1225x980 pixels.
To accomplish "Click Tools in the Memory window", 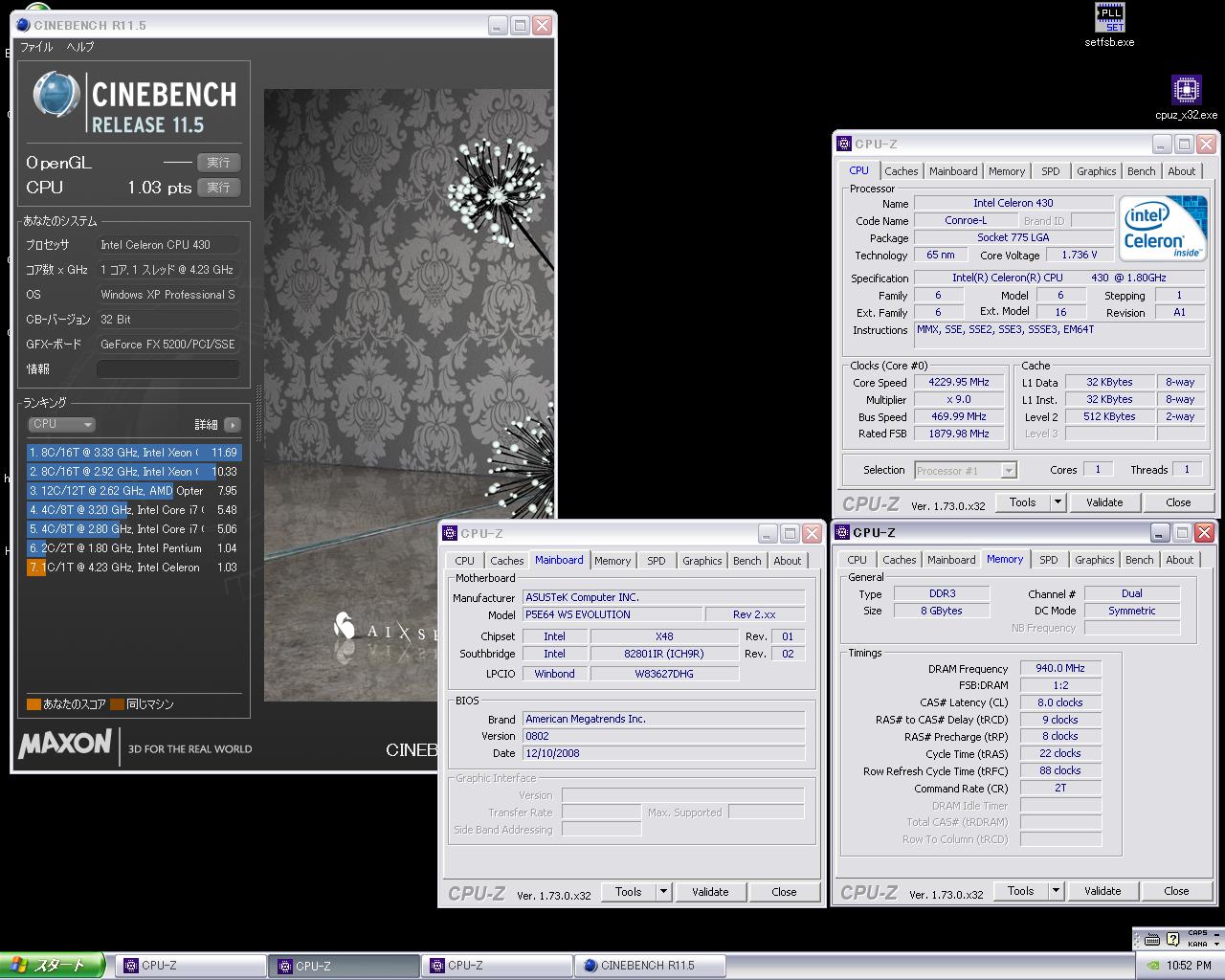I will [1020, 891].
